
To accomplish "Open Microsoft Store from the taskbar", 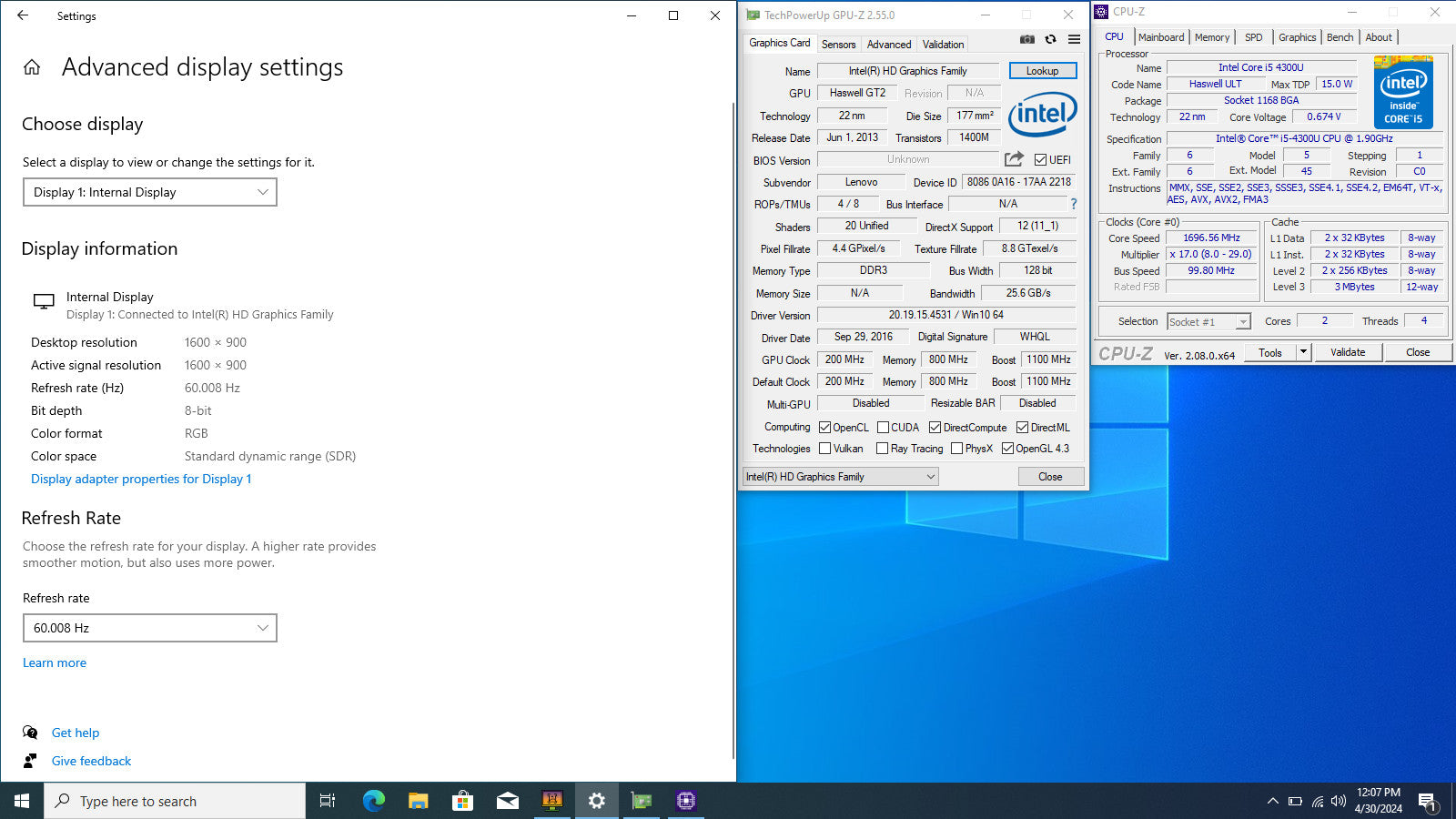I will [462, 801].
